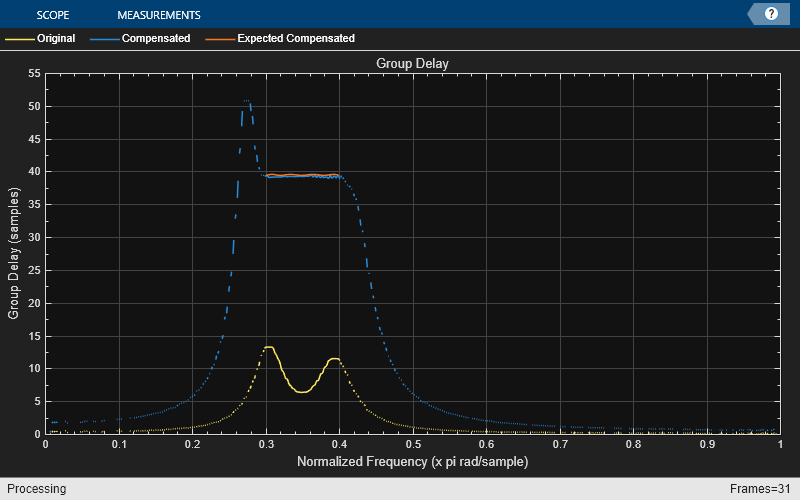Toggle the Compensated legend label
This screenshot has width=800, height=500.
(x=156, y=39)
